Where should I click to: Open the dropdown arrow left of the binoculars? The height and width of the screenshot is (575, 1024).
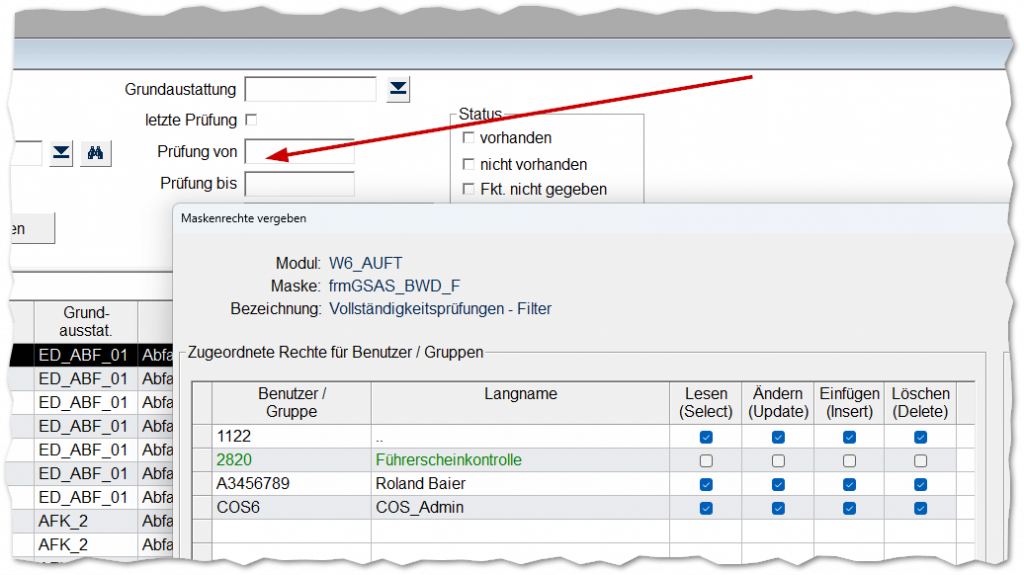62,152
